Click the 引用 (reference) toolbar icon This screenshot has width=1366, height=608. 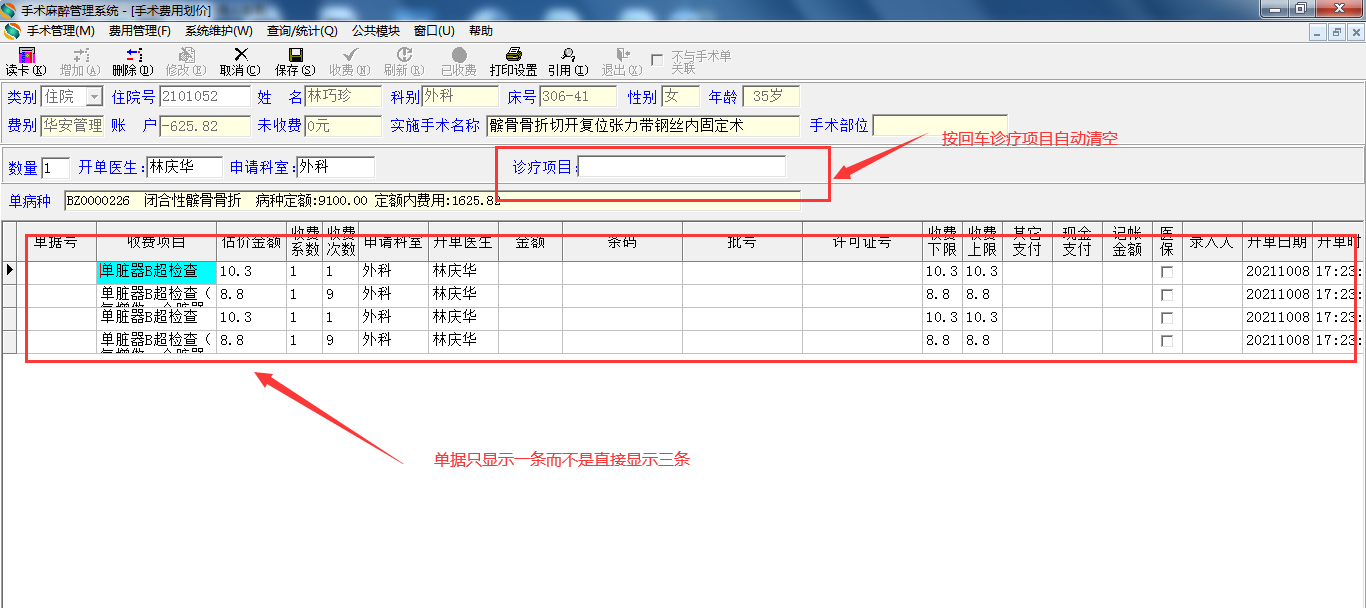coord(568,55)
